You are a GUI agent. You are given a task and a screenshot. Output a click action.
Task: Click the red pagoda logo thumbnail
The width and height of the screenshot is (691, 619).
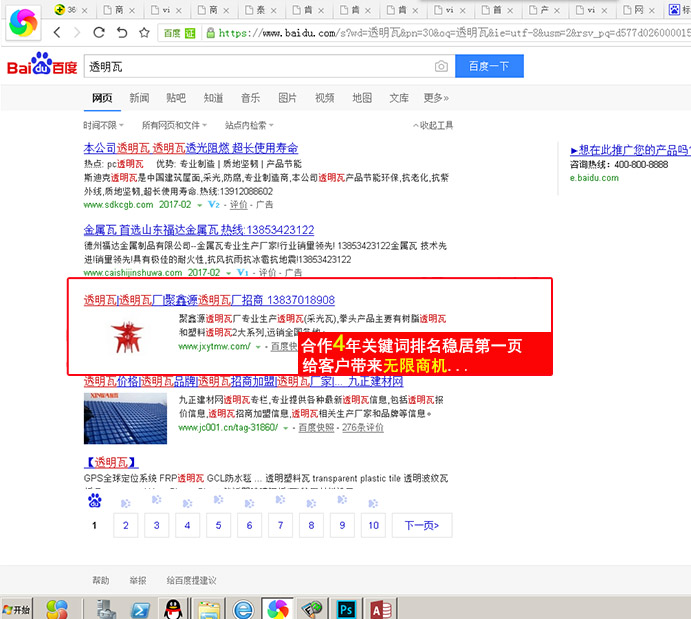coord(127,337)
